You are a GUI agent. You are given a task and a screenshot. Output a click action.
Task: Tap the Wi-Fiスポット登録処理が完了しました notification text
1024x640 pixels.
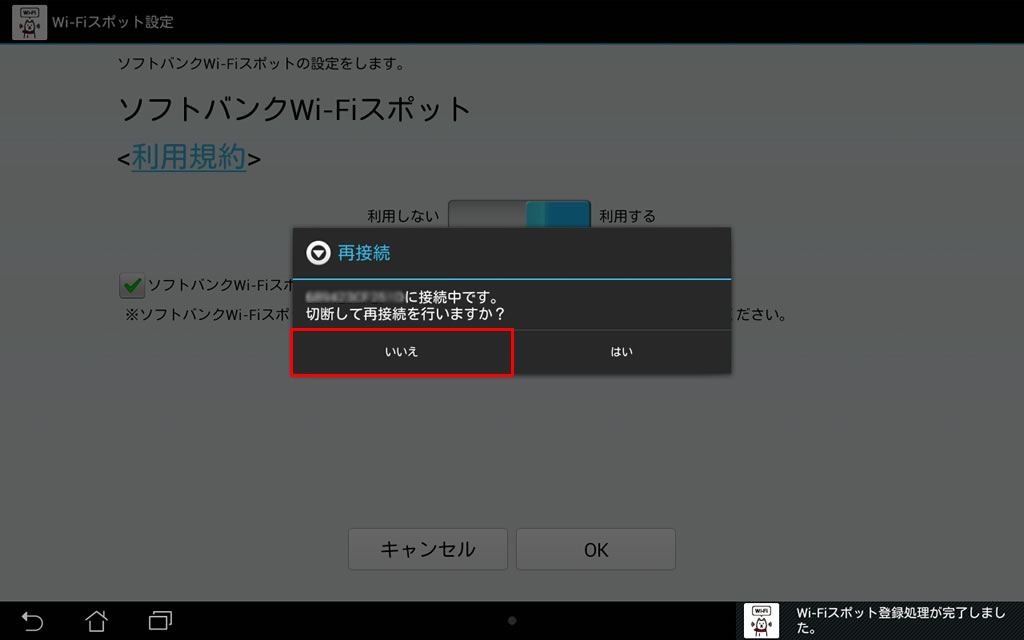coord(901,620)
